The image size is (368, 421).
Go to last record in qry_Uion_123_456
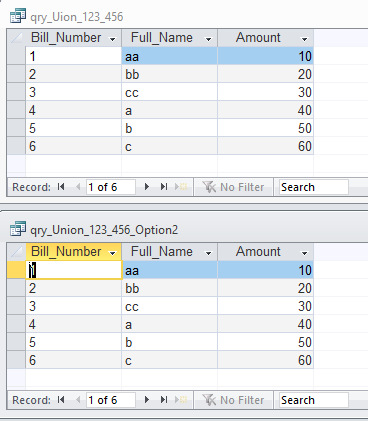click(x=164, y=187)
